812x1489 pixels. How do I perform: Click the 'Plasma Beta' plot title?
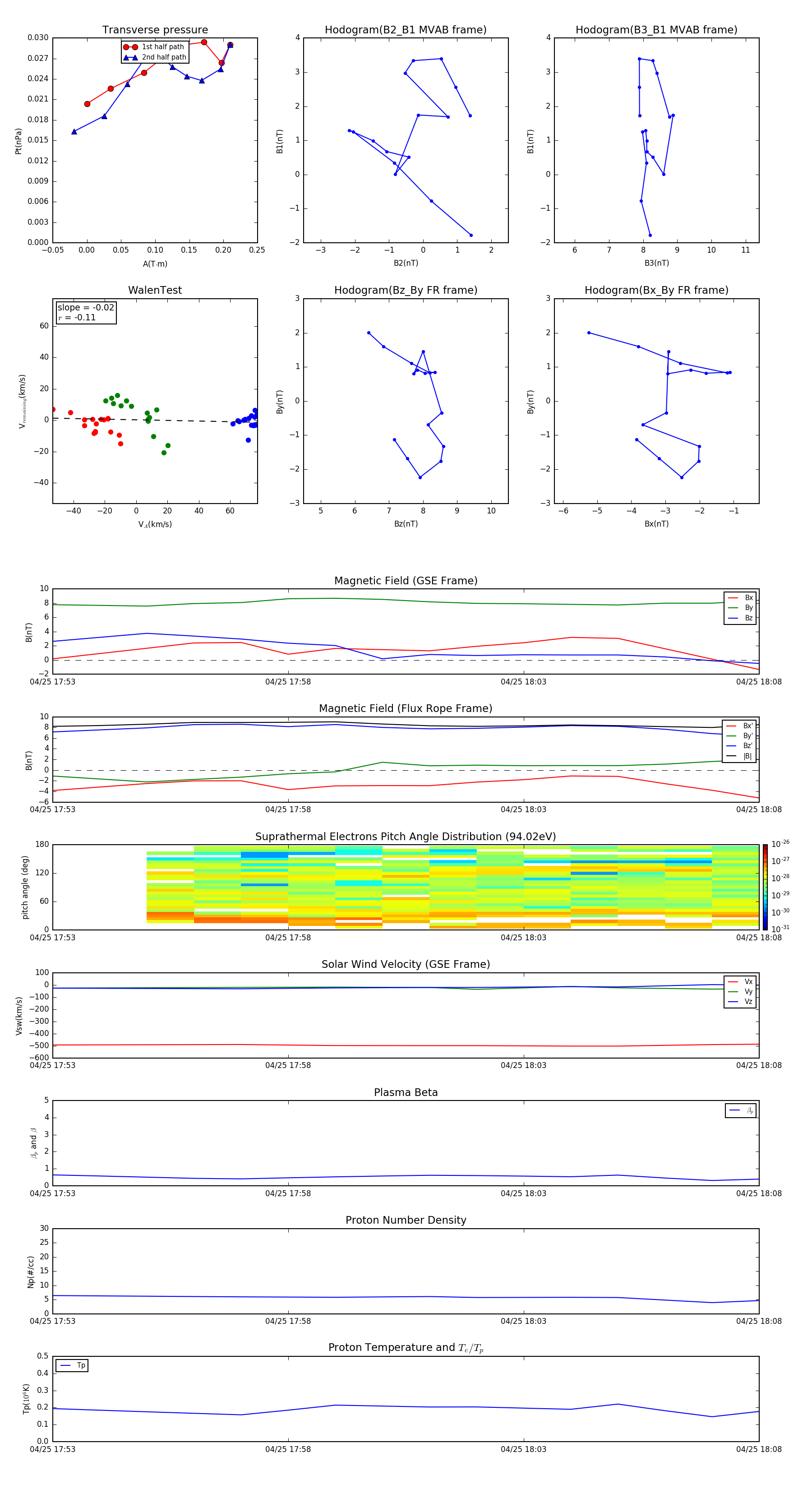[406, 1093]
